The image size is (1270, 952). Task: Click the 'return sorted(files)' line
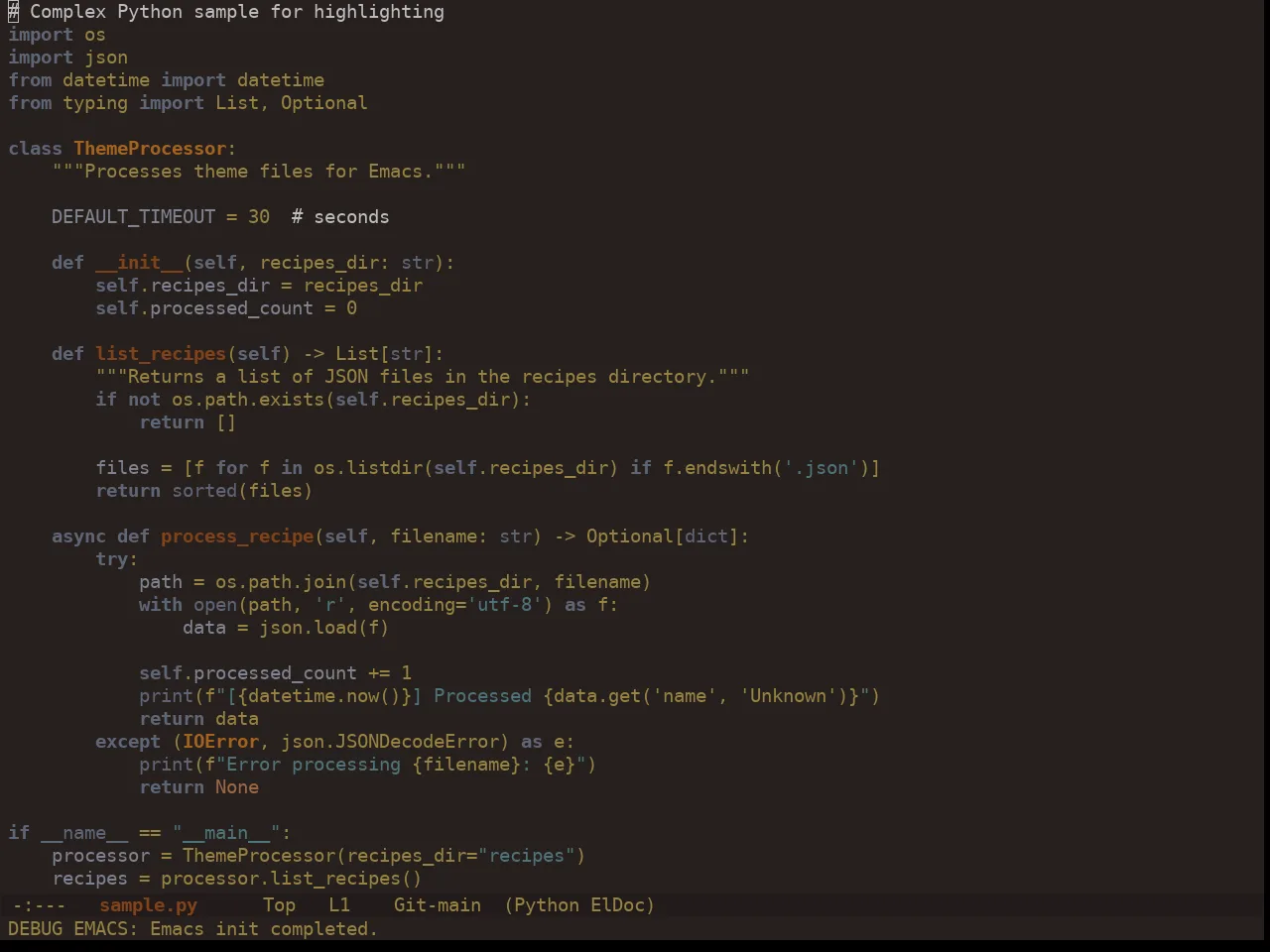click(203, 491)
